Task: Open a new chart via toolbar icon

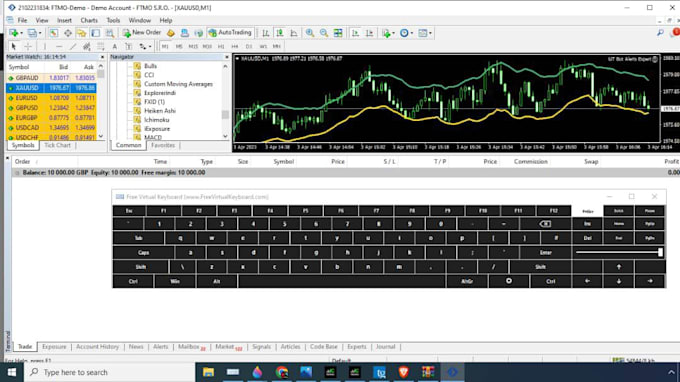Action: click(14, 33)
